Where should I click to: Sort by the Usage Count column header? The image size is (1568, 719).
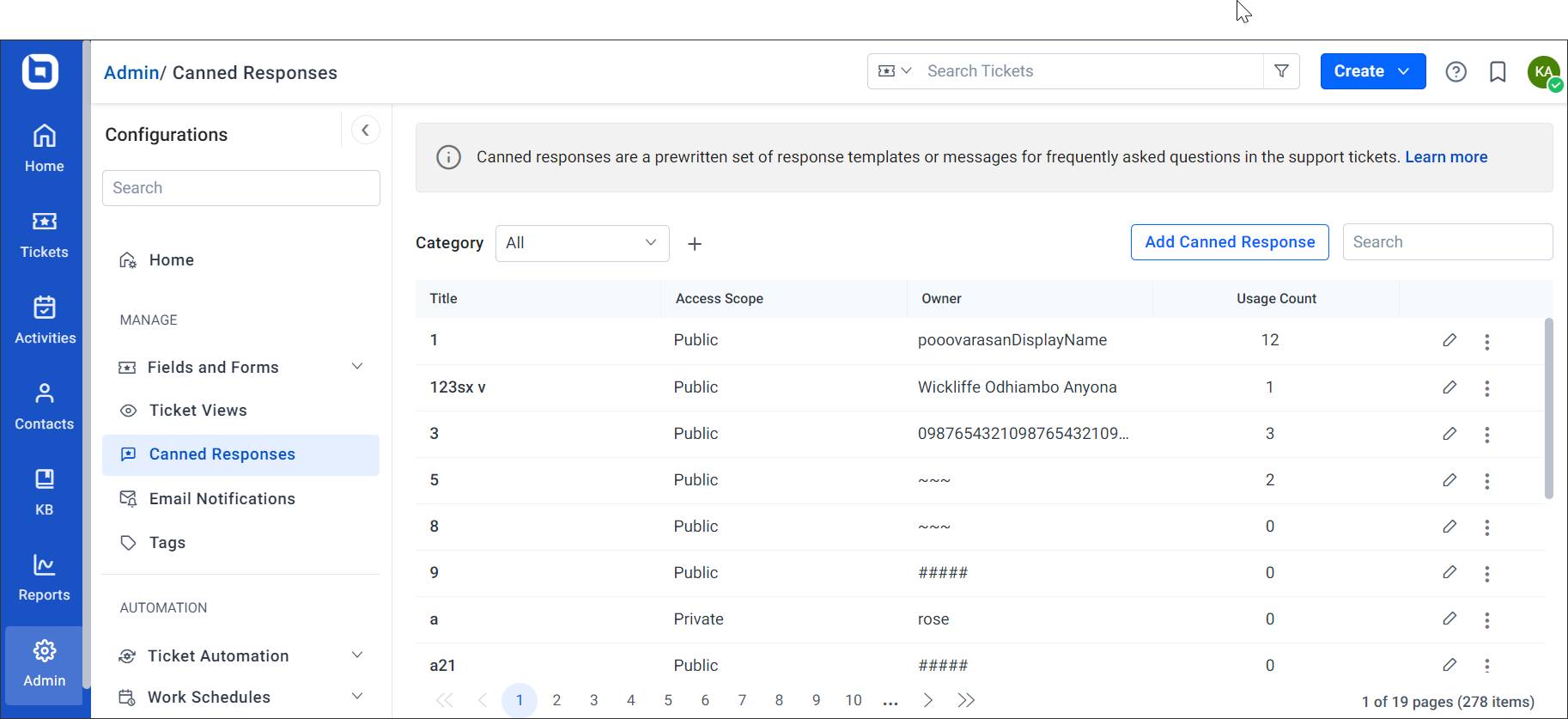(1276, 299)
